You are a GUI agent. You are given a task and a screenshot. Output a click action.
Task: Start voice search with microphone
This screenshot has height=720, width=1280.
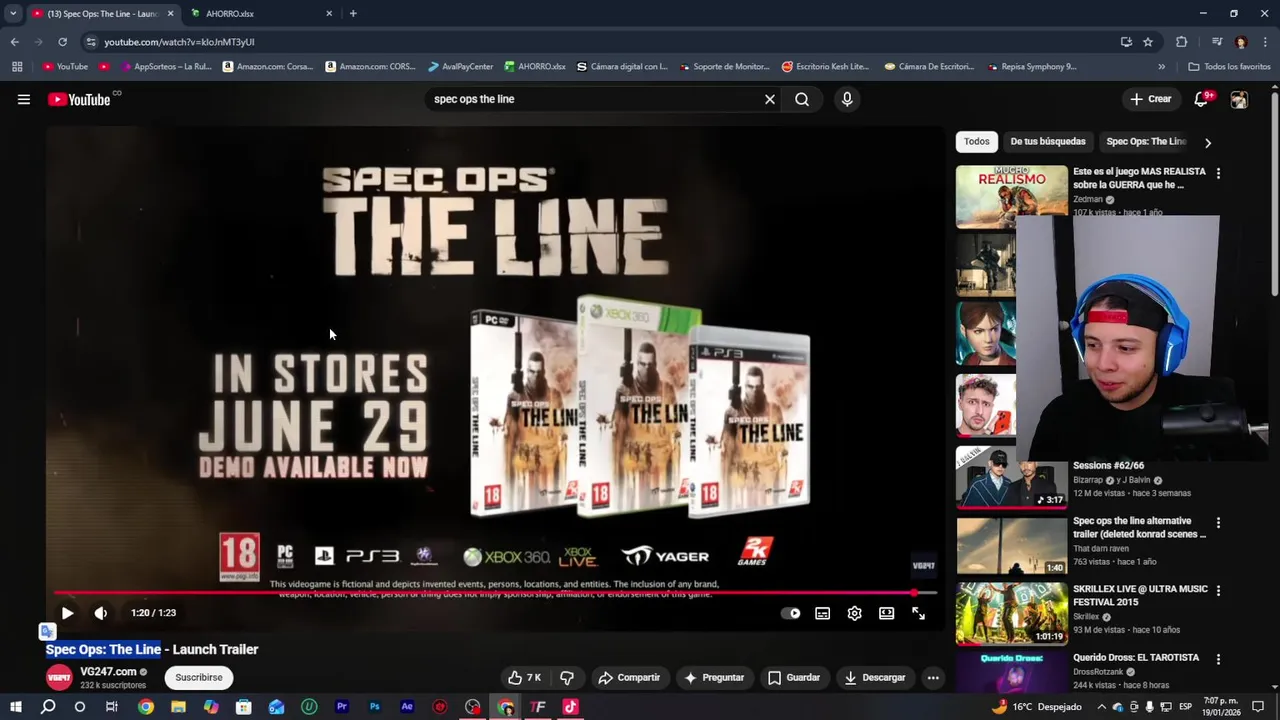[x=847, y=99]
